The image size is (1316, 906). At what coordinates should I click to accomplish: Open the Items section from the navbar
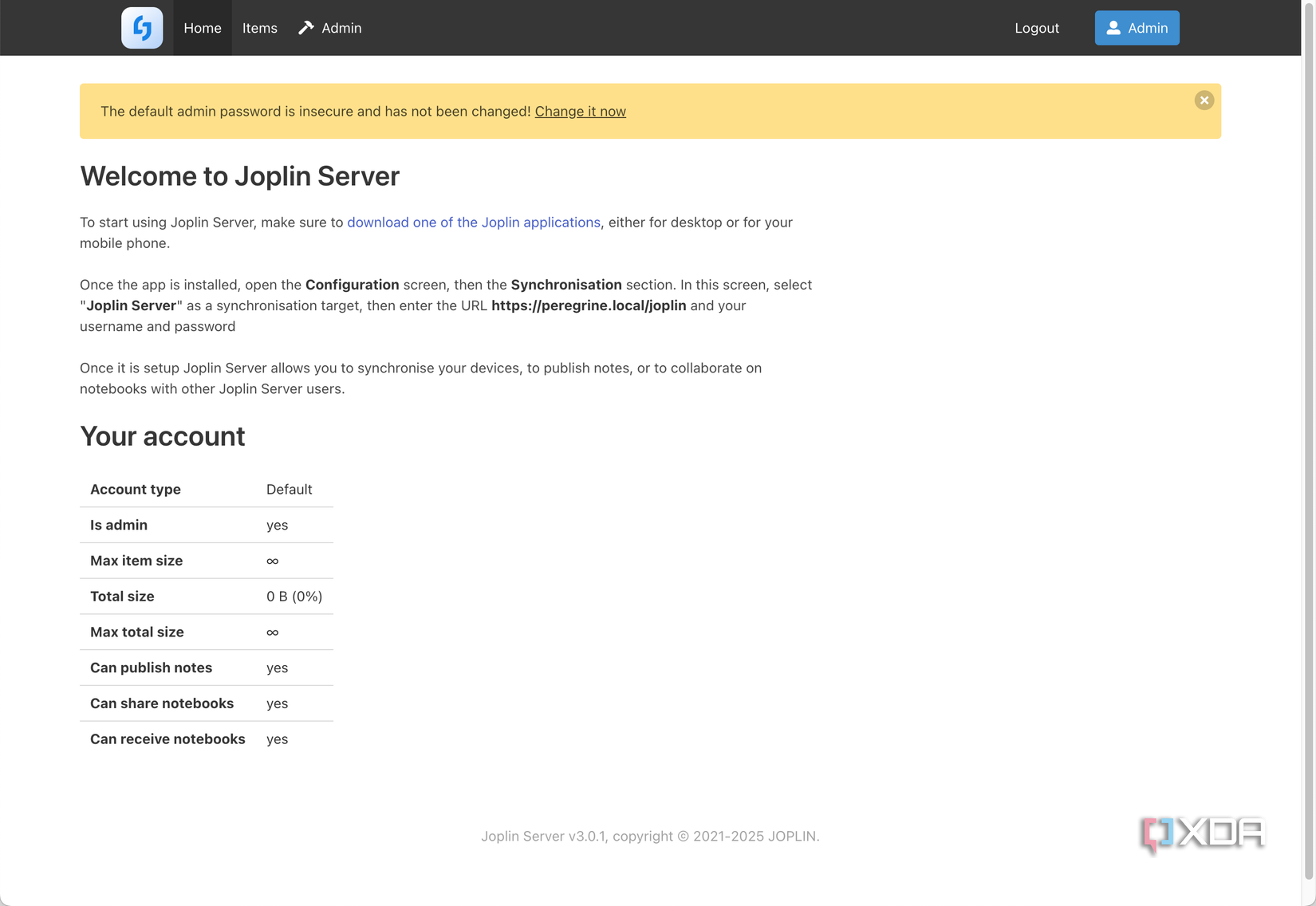(x=260, y=27)
